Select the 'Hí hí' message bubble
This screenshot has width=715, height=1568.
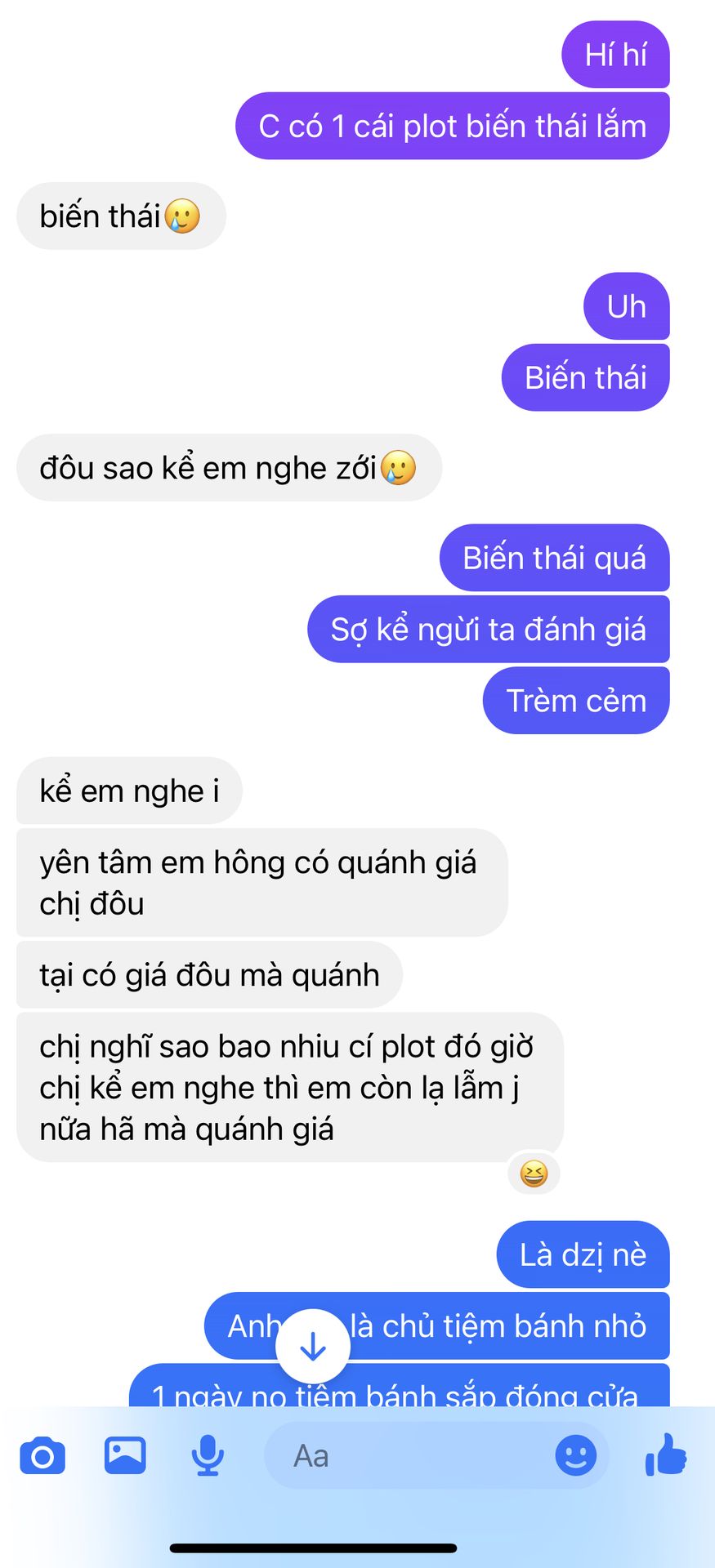(615, 55)
